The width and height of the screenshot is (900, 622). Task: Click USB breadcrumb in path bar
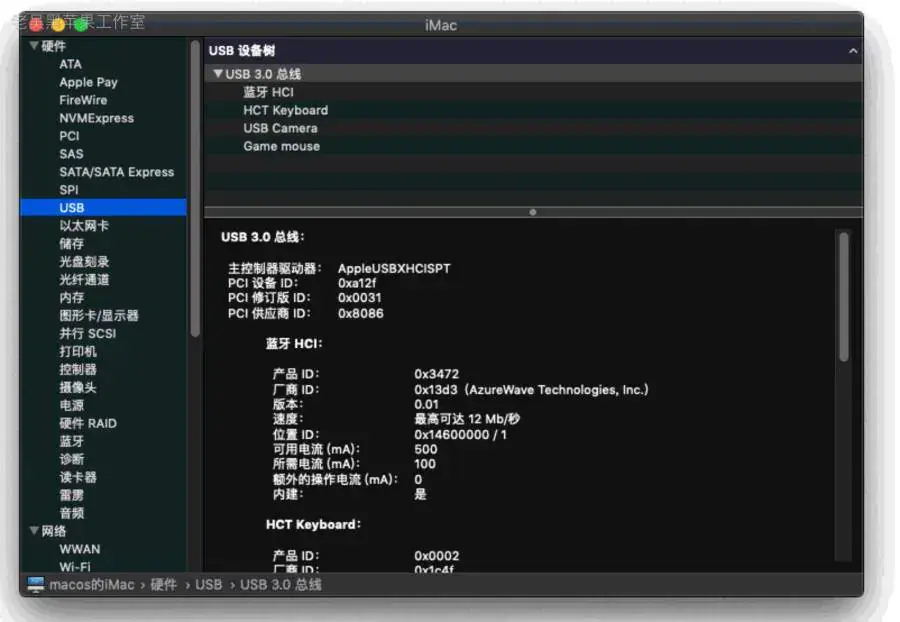[208, 585]
